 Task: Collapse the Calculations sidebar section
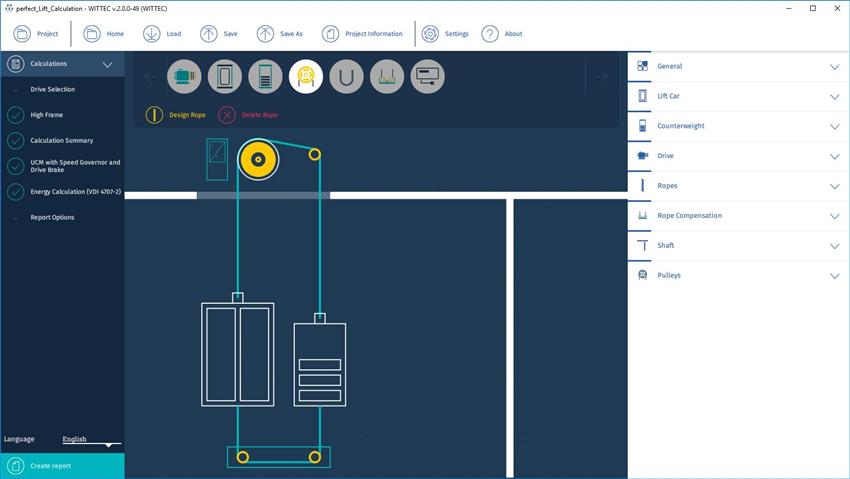pos(107,64)
